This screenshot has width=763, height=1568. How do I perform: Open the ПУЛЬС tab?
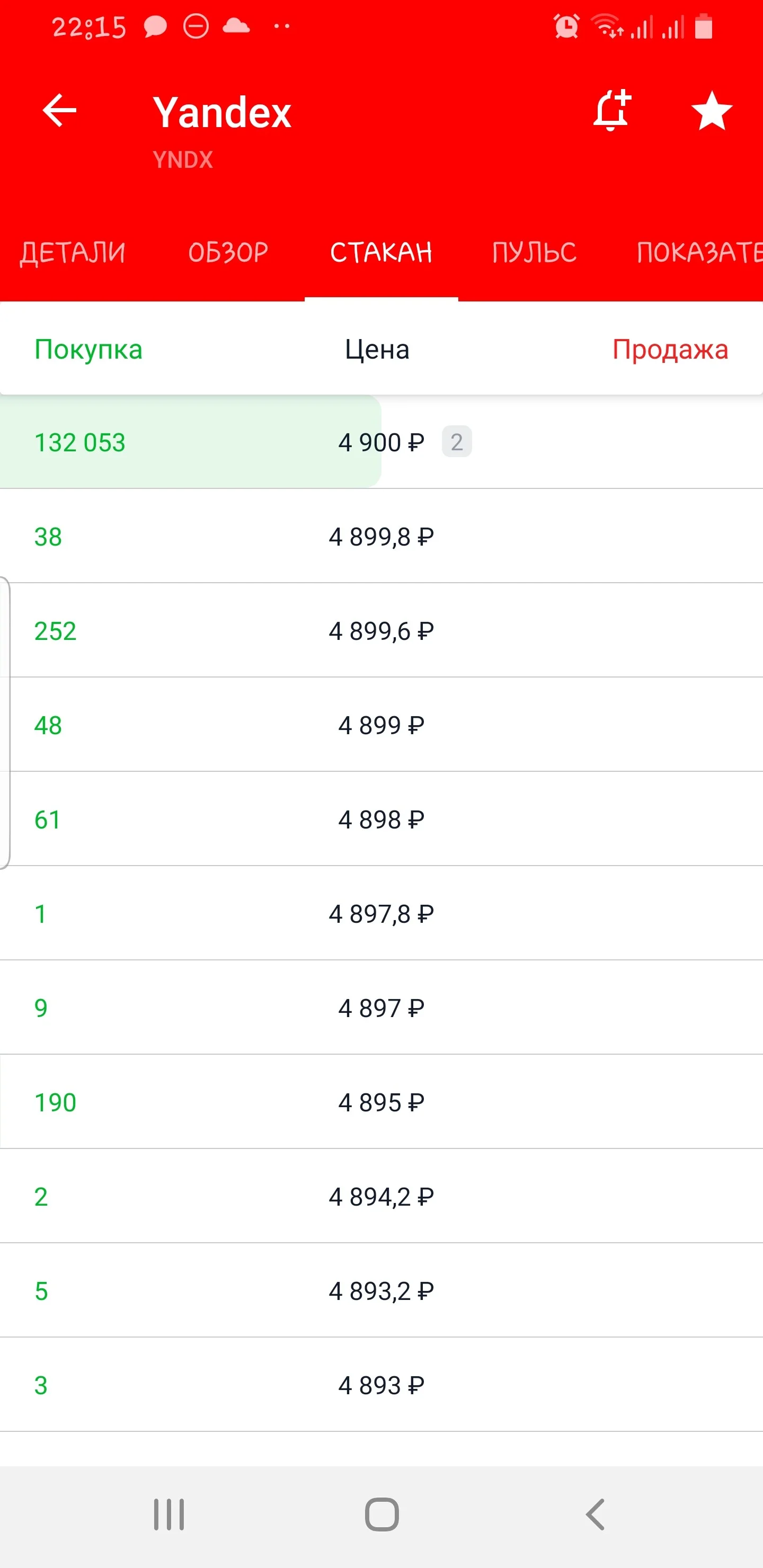[534, 253]
